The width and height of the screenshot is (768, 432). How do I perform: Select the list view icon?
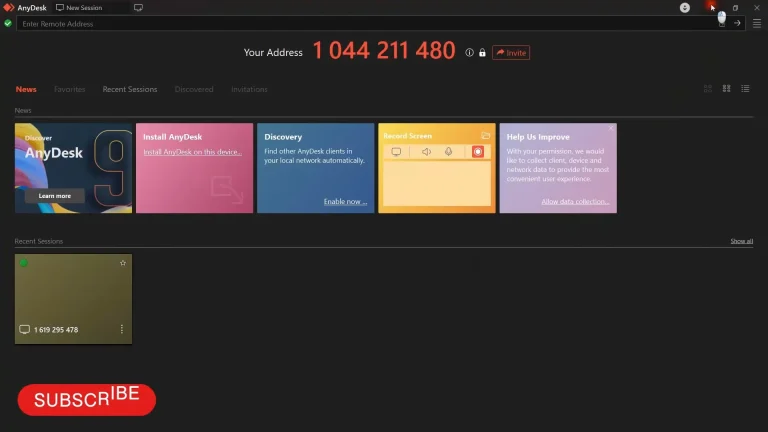point(745,89)
